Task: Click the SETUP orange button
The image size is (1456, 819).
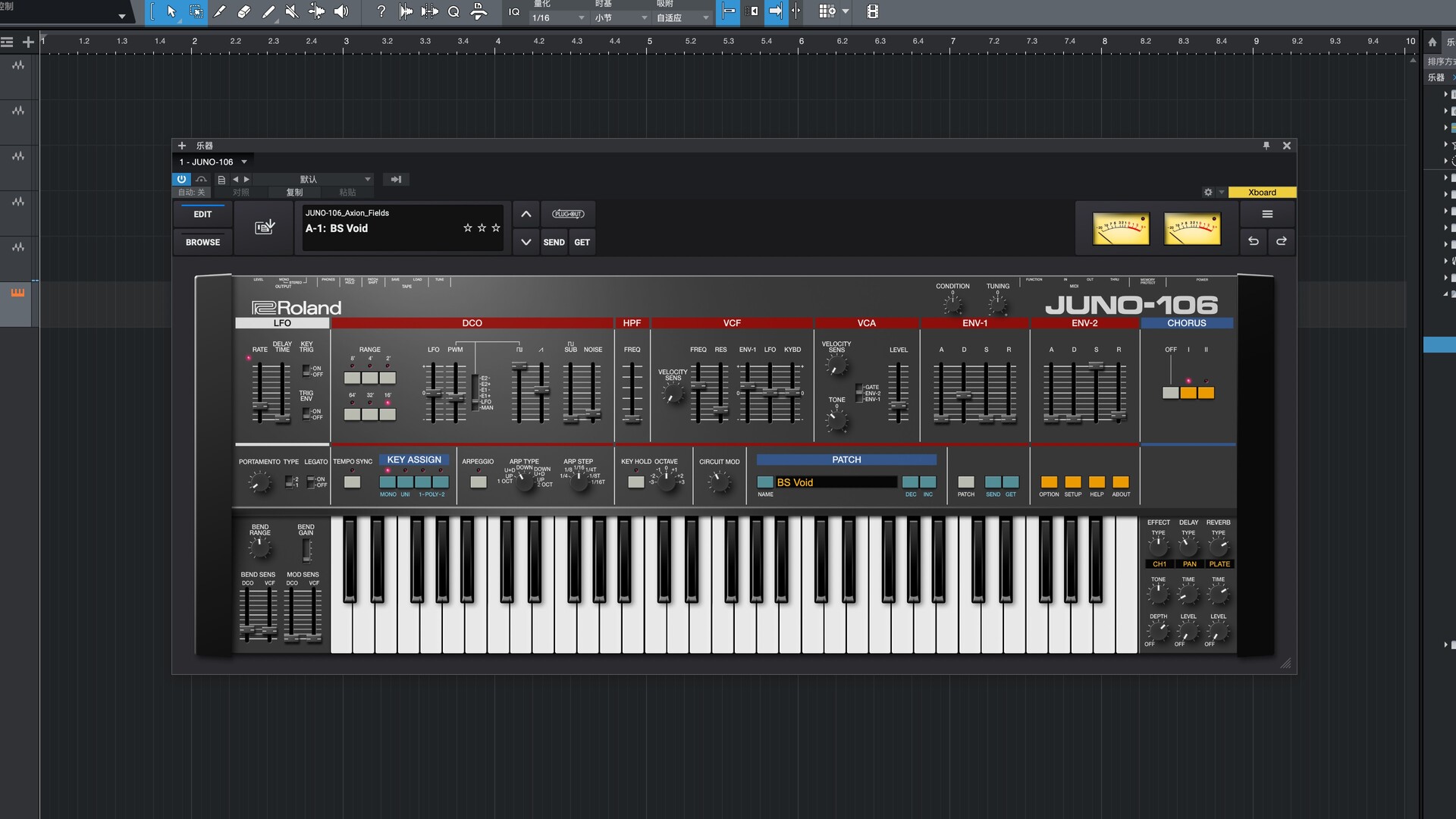Action: click(x=1073, y=482)
